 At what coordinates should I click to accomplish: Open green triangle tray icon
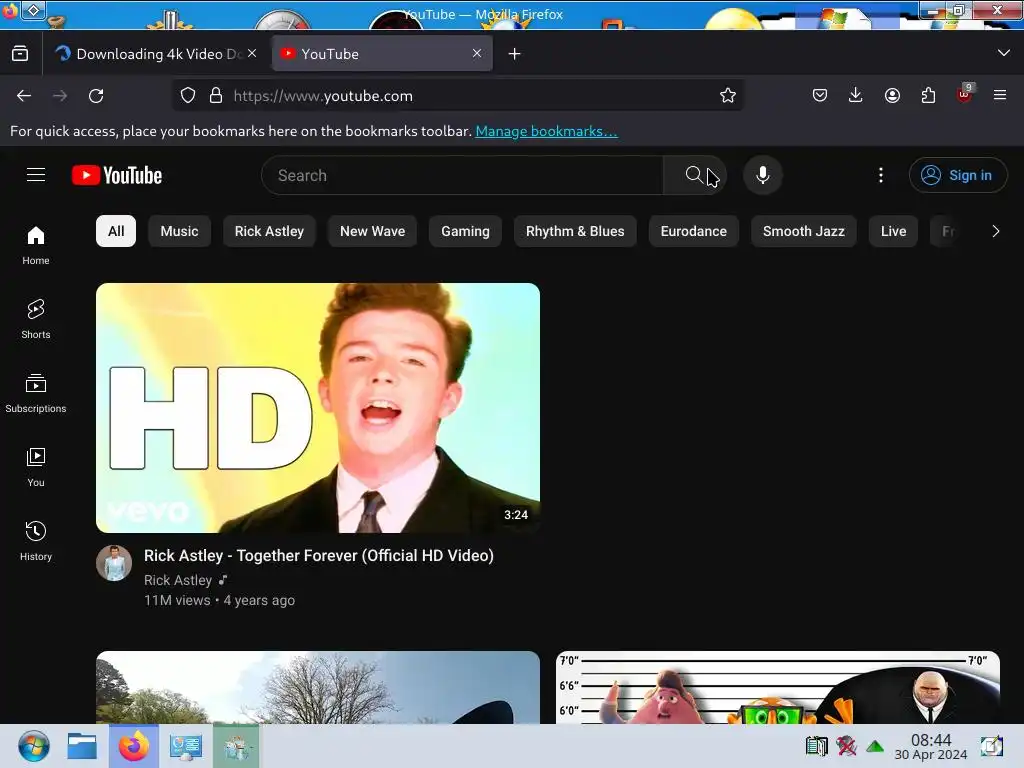[875, 746]
